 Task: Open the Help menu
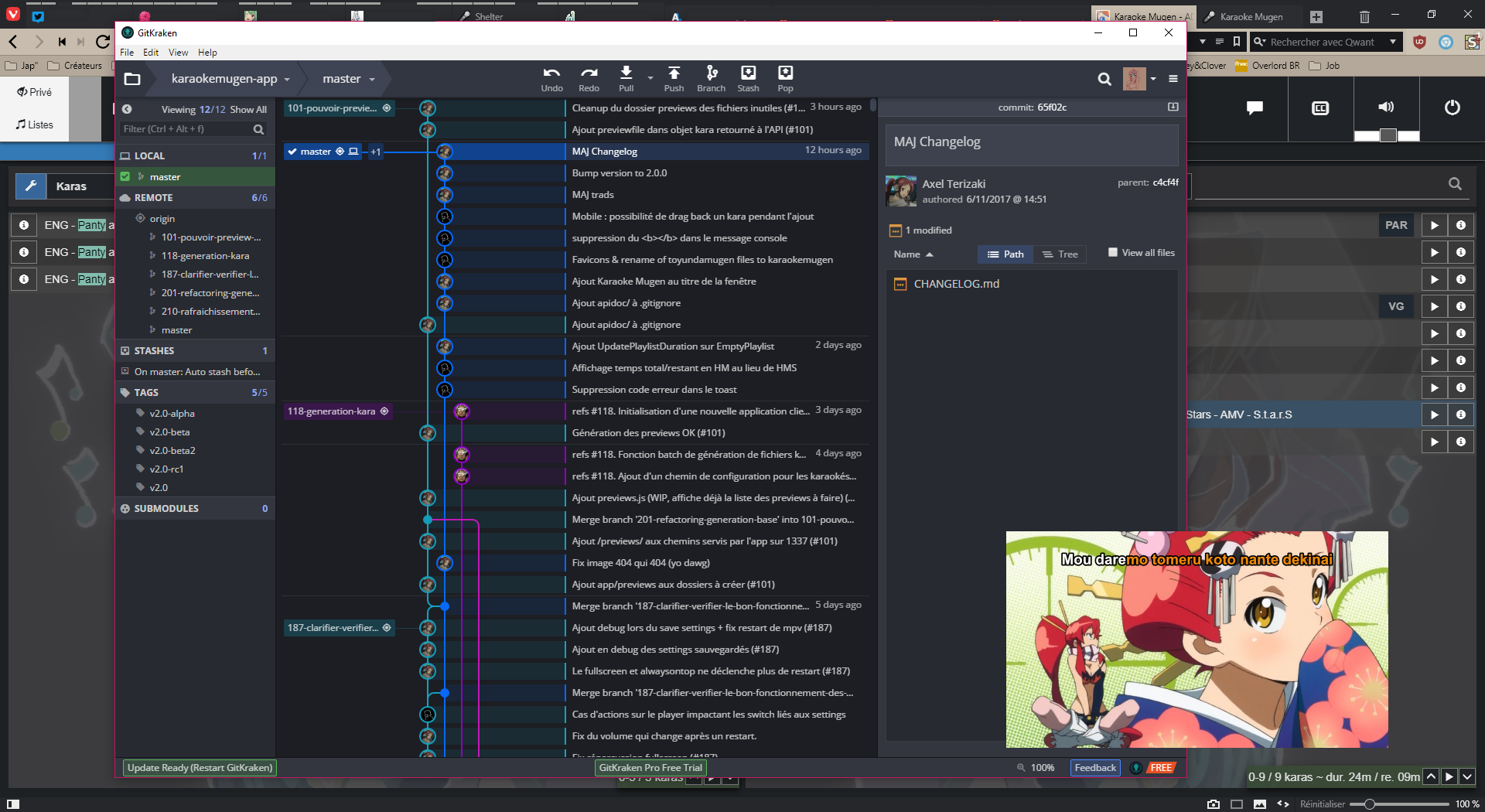207,53
